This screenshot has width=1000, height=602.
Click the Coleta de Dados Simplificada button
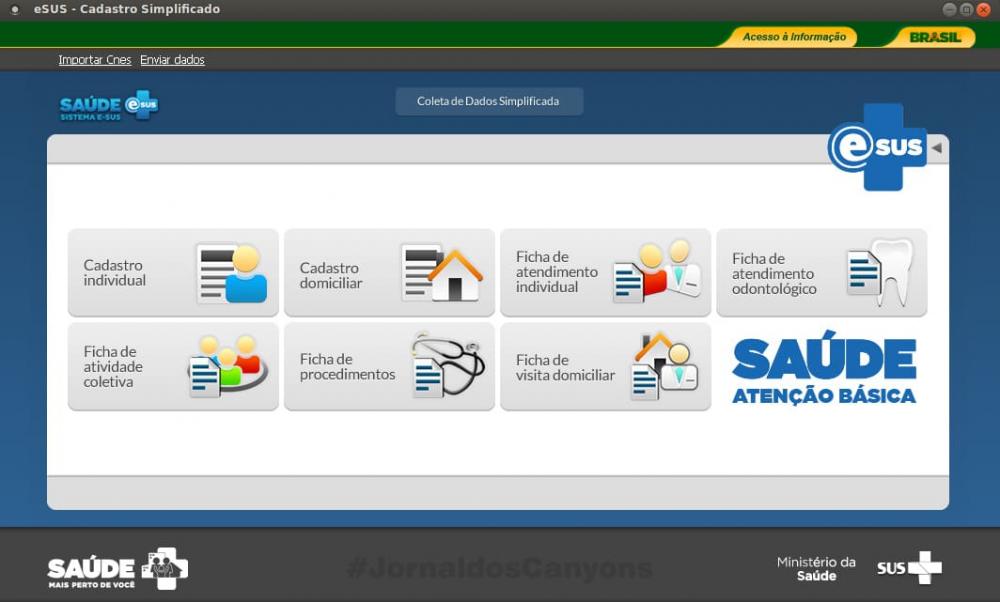tap(489, 101)
